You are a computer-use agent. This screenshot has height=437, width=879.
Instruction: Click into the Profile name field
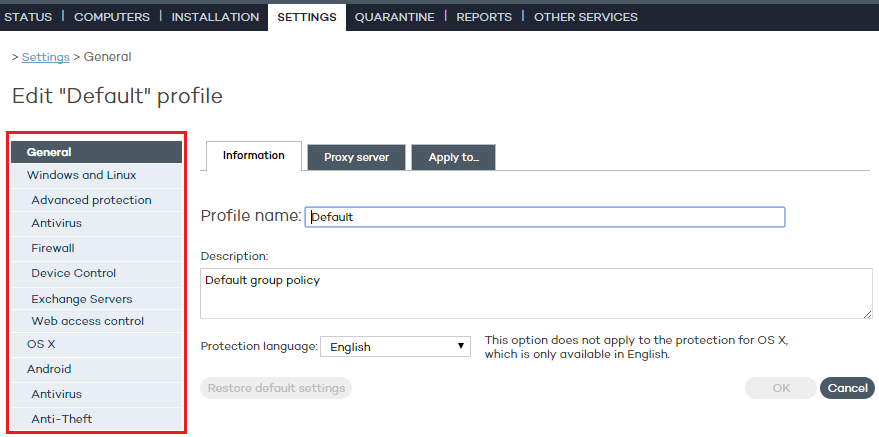coord(545,217)
